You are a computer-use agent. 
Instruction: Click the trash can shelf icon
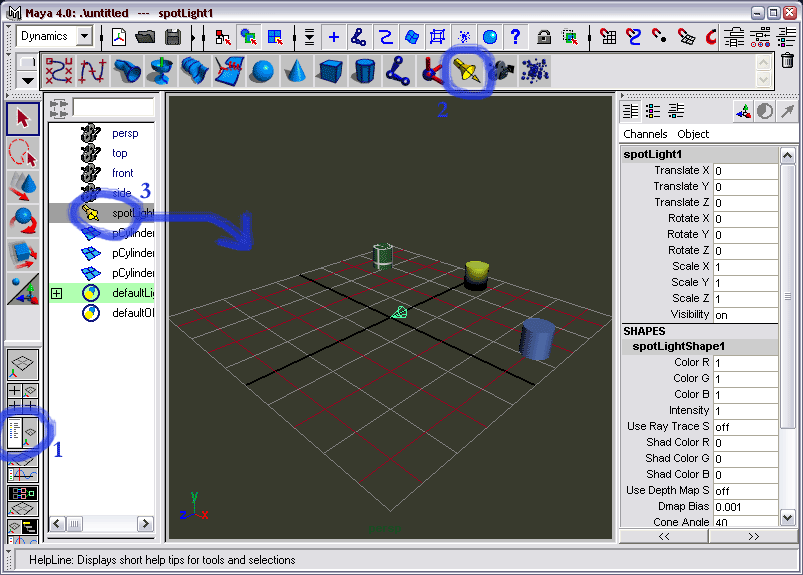(x=788, y=60)
